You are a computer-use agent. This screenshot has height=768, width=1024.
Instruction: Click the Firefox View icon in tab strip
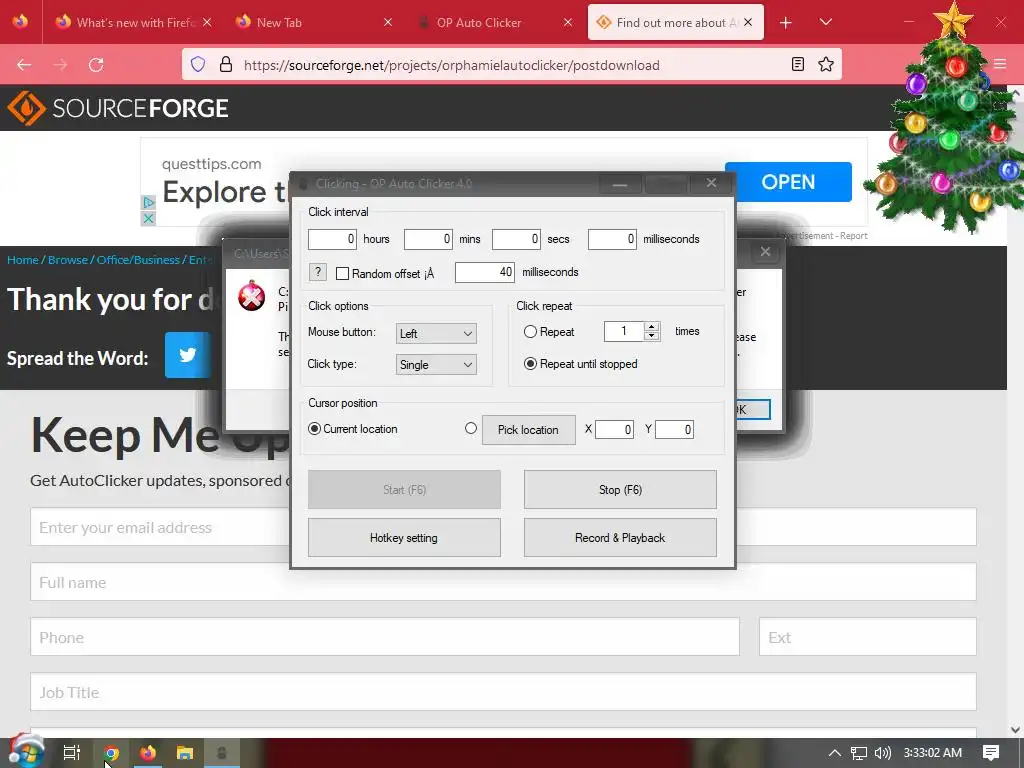(x=20, y=22)
